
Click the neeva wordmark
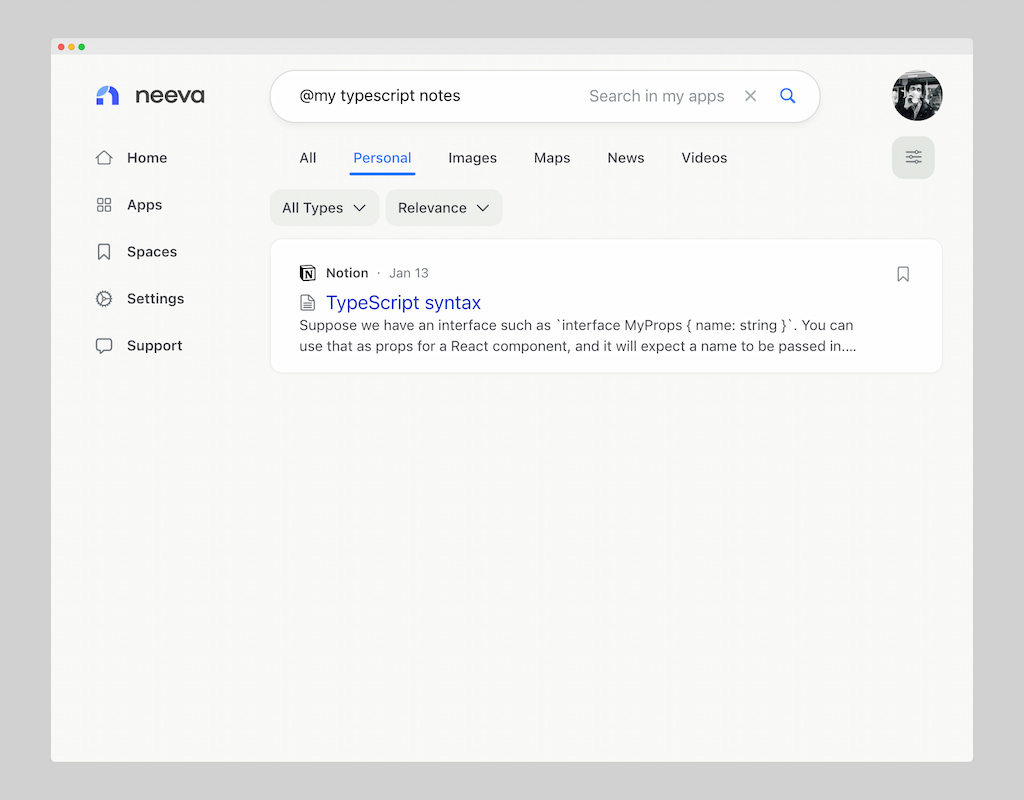[170, 96]
